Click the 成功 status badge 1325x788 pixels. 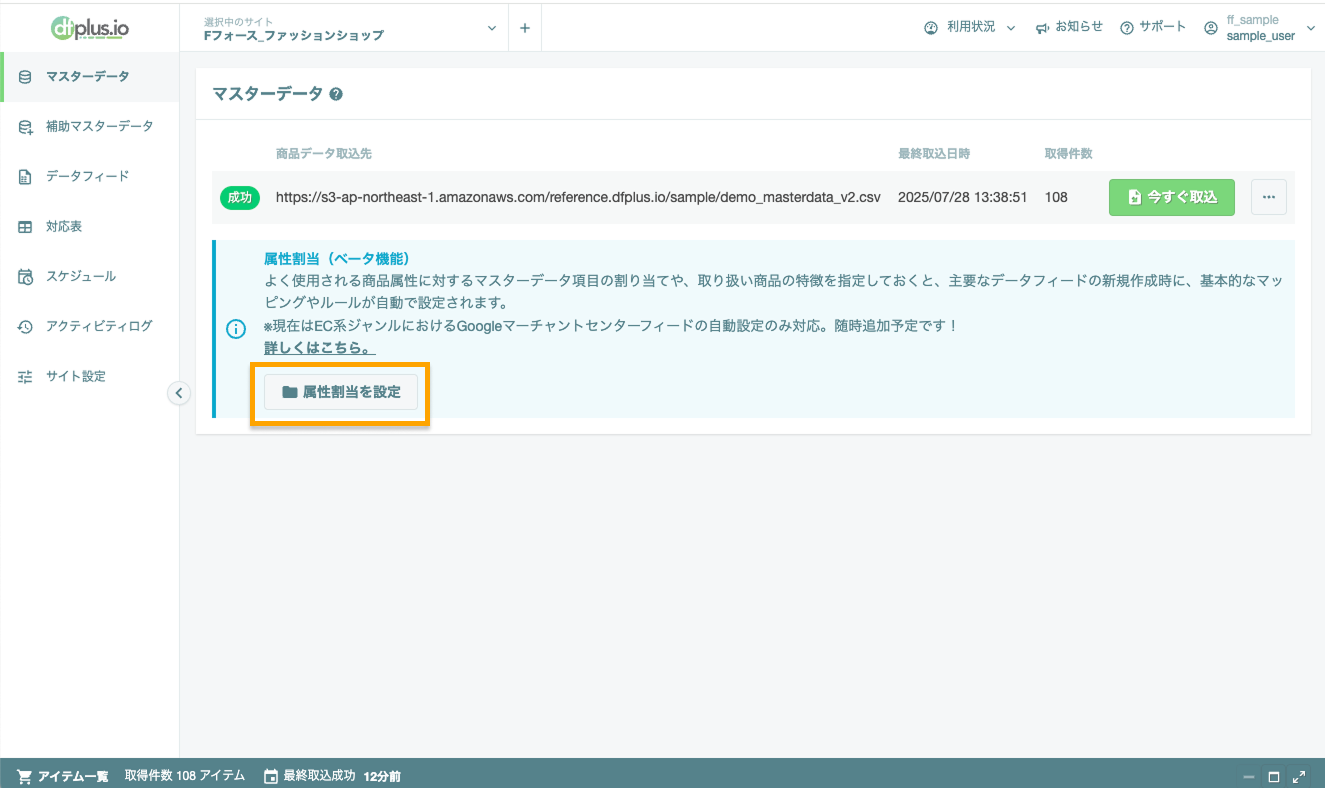tap(239, 197)
